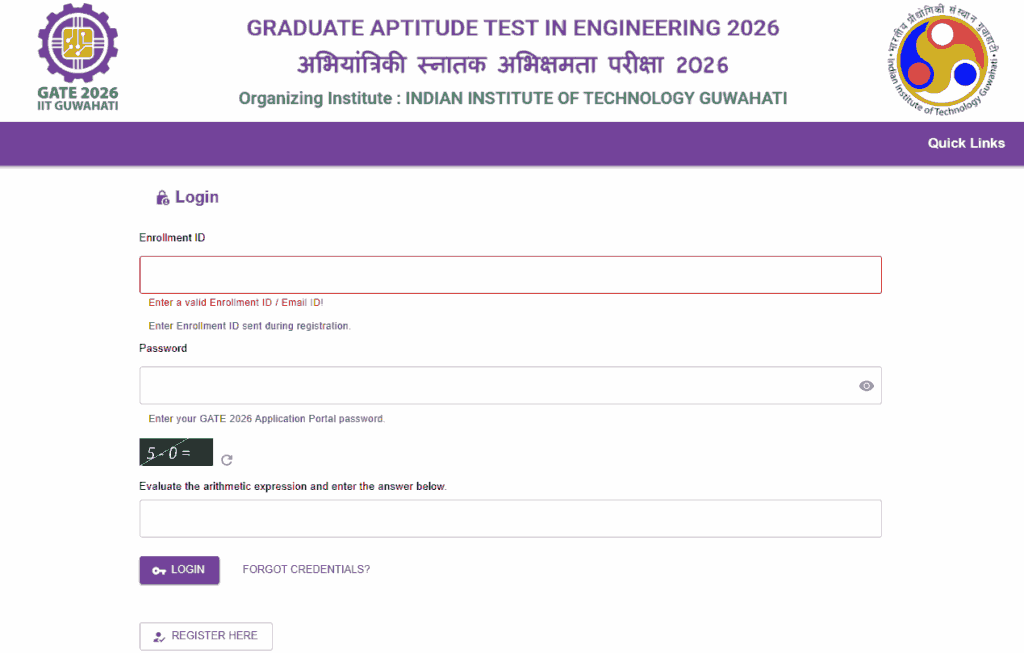Image resolution: width=1024 pixels, height=653 pixels.
Task: Focus the Password input field
Action: click(510, 385)
